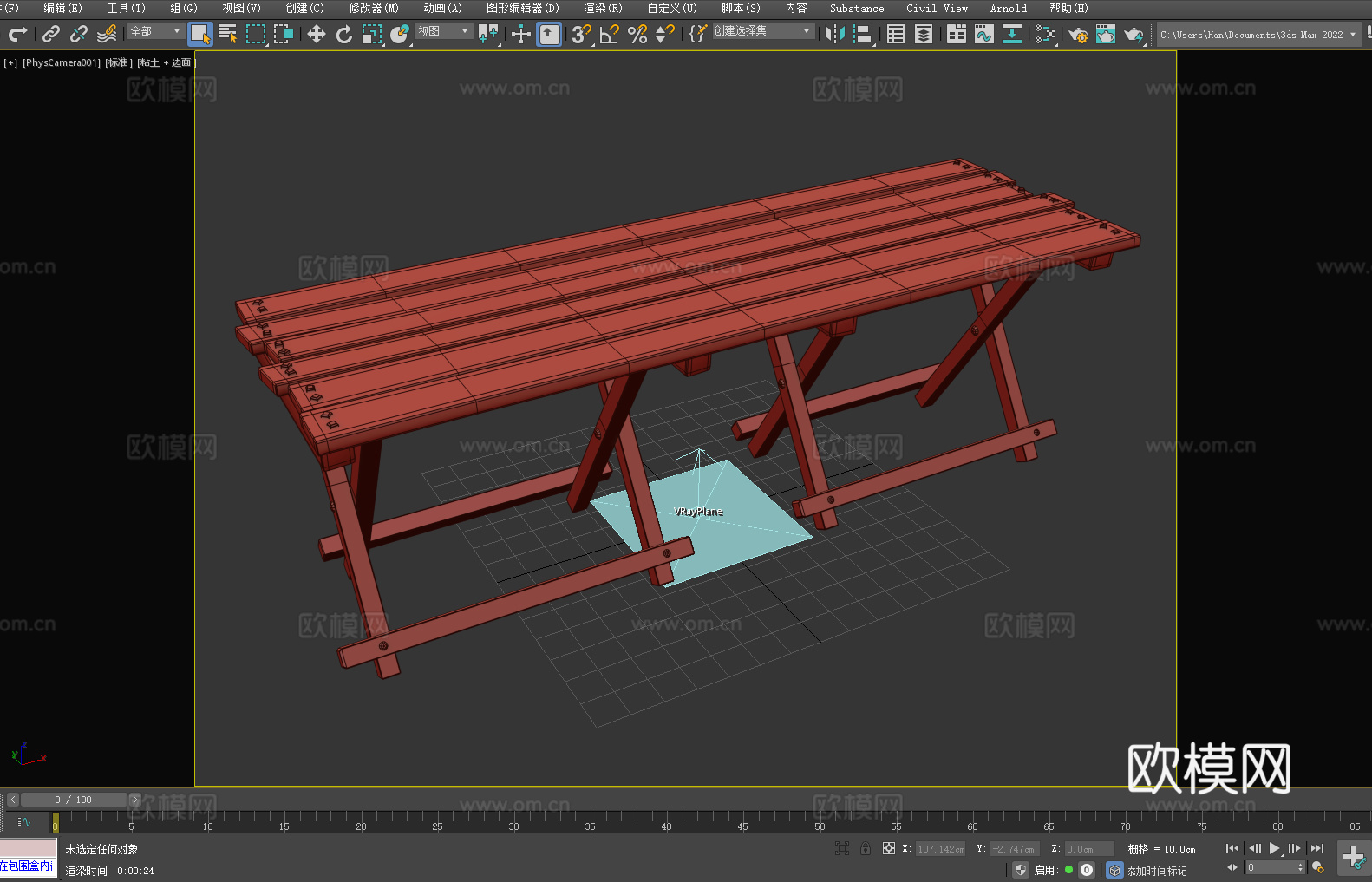Open the [PhysCamera001] viewport camera menu
This screenshot has width=1372, height=882.
click(62, 62)
